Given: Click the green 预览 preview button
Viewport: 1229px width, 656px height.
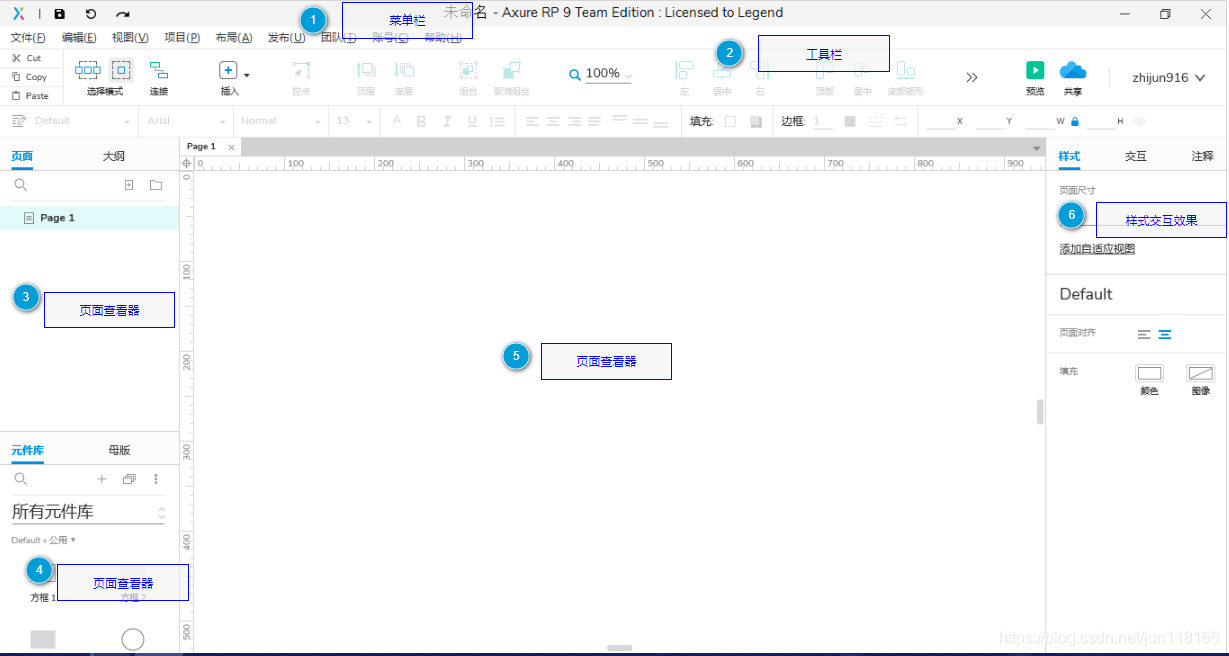Looking at the screenshot, I should (1035, 70).
